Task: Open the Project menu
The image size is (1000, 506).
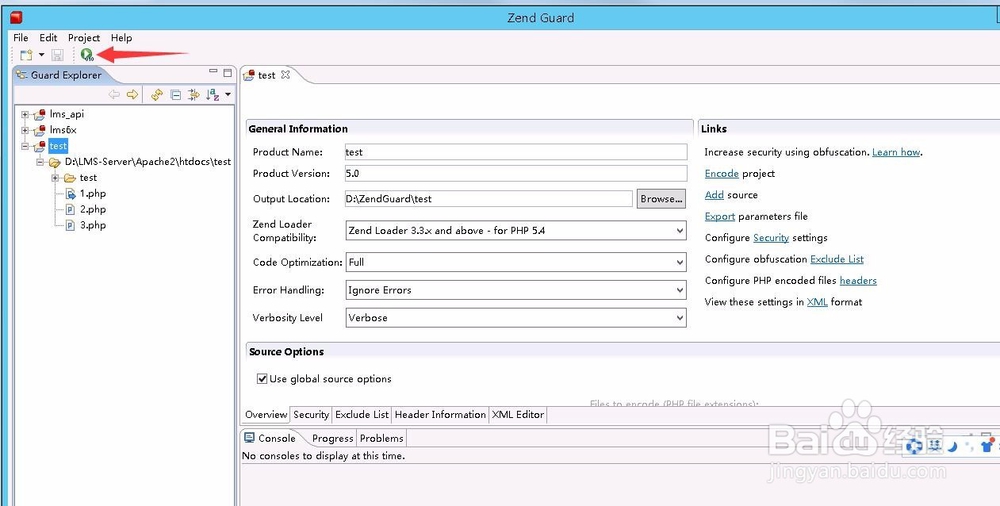Action: point(84,38)
